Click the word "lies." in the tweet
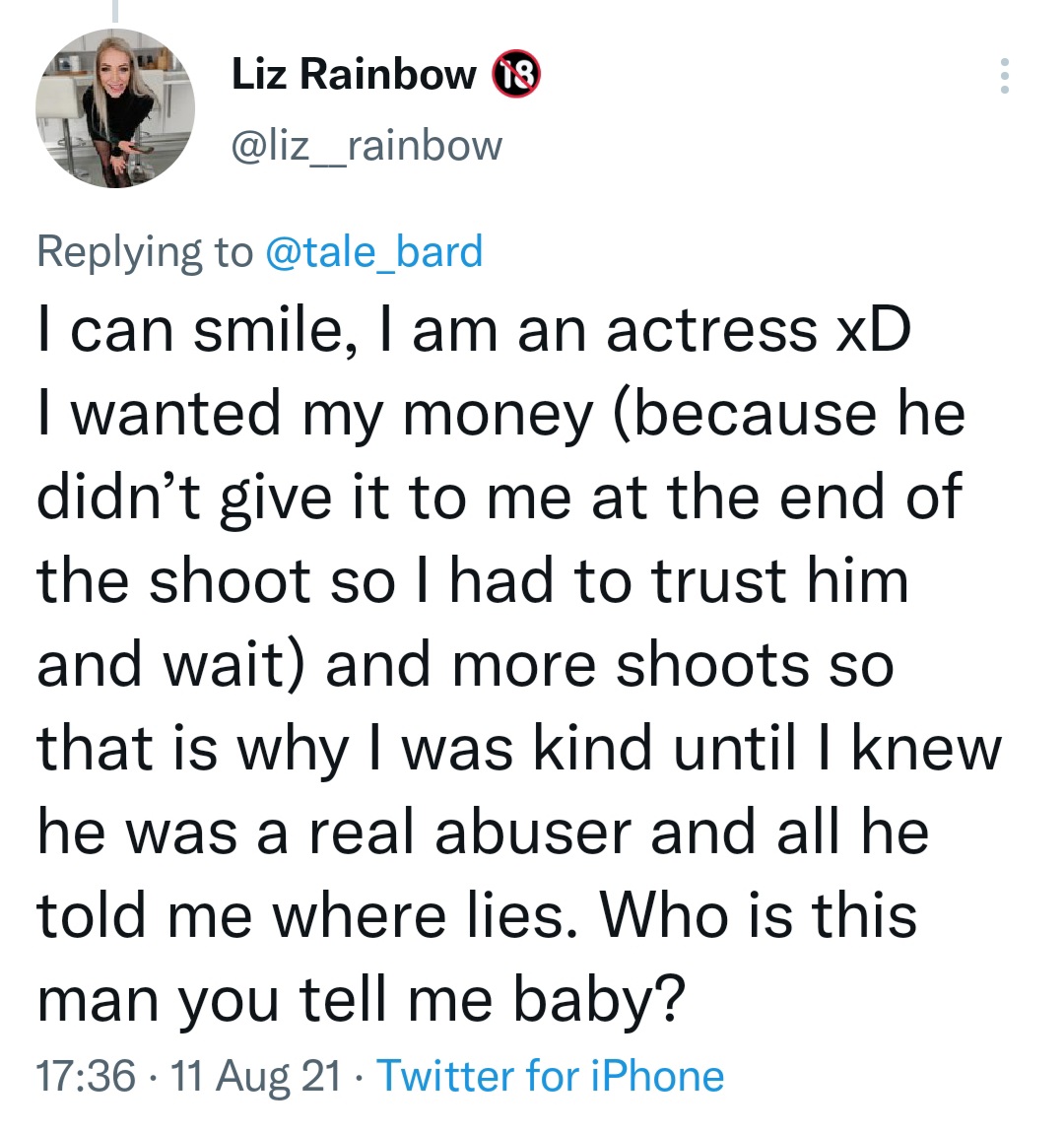Viewport: 1064px width, 1134px height. click(523, 915)
